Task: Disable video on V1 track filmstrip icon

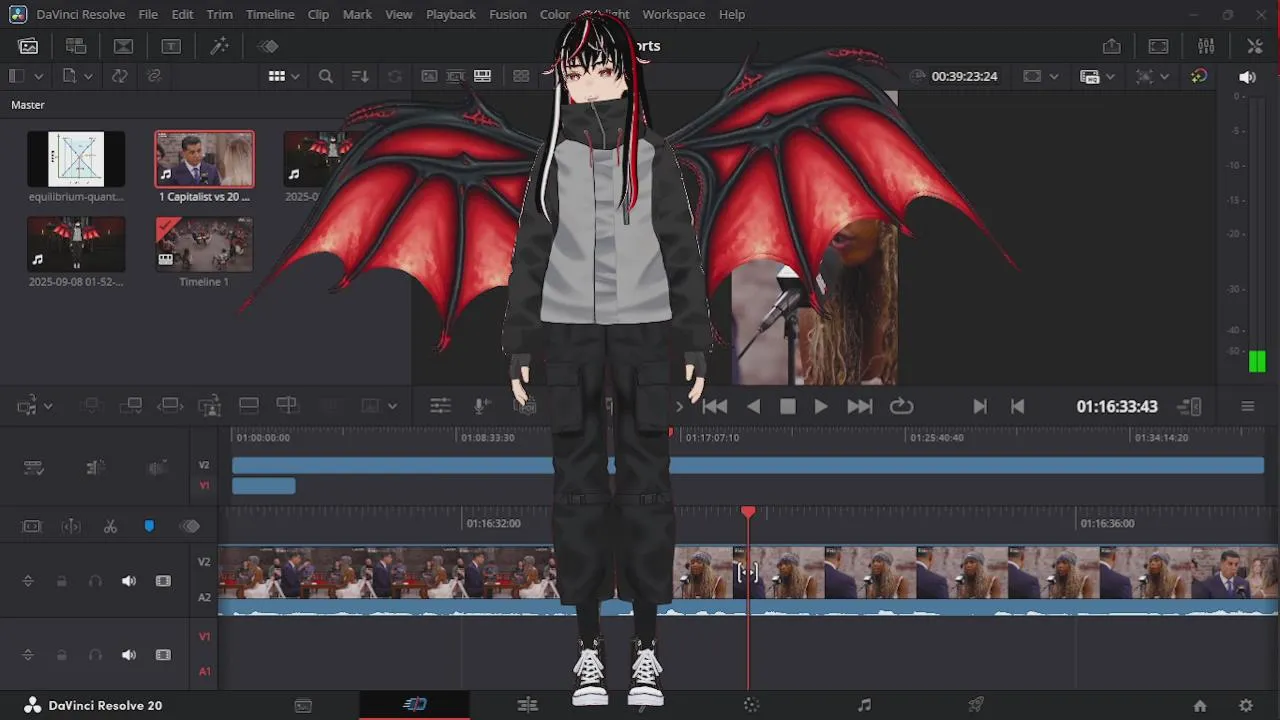Action: (163, 655)
